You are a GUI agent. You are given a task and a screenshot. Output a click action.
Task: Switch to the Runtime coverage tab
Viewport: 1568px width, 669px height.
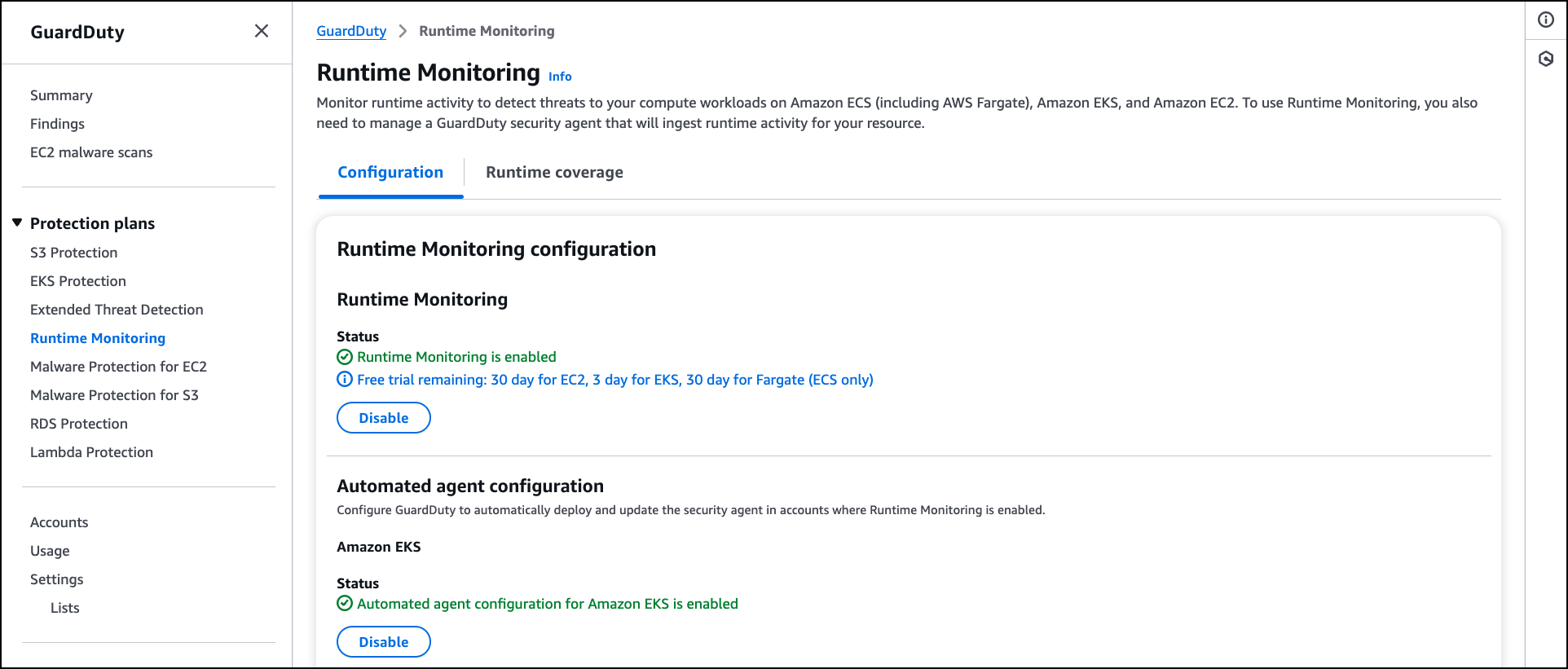[x=554, y=173]
